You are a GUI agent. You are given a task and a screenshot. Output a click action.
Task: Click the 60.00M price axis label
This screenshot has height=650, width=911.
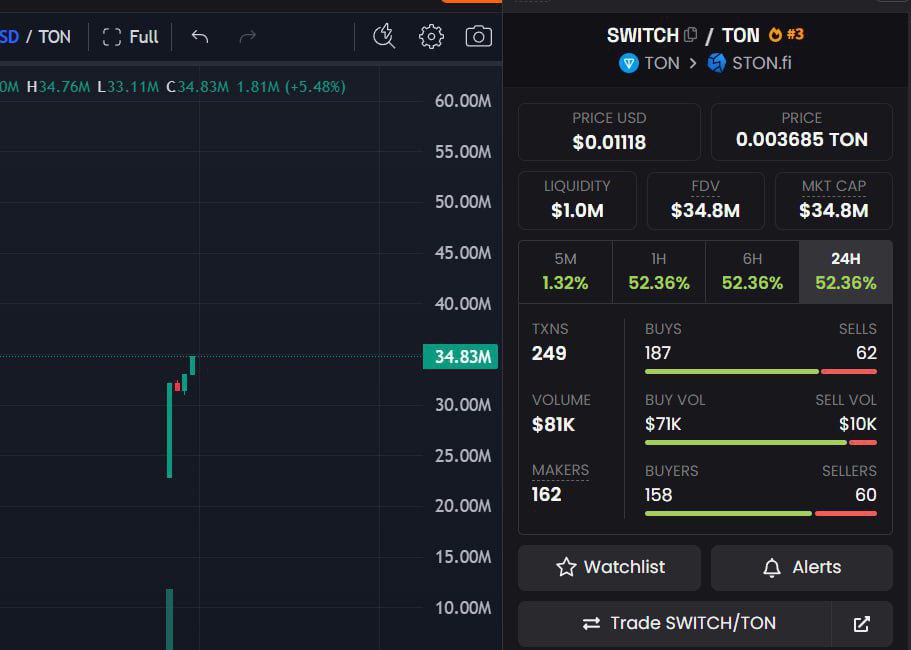click(x=463, y=100)
